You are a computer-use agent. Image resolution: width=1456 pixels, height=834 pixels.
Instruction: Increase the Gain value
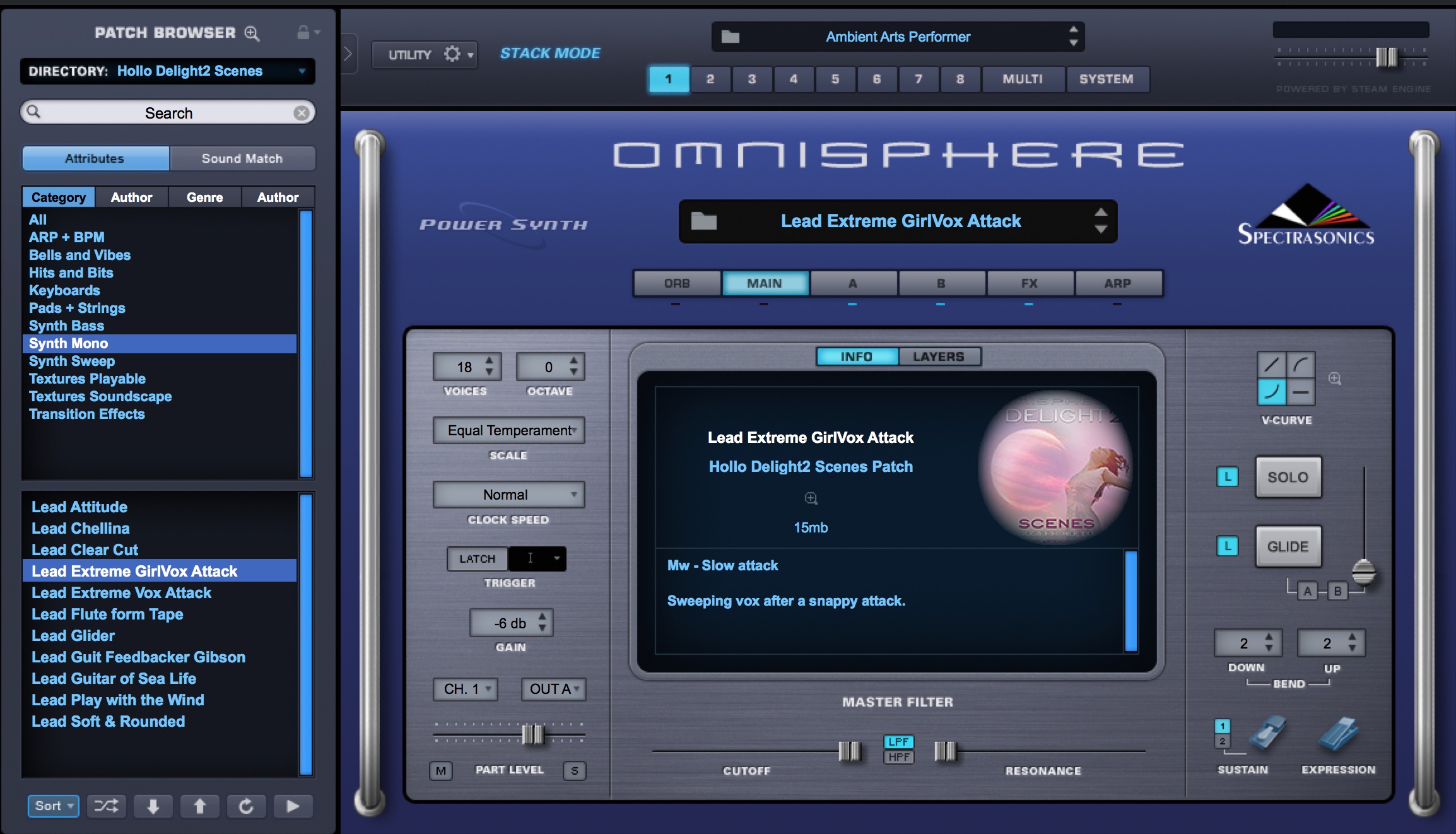[542, 617]
